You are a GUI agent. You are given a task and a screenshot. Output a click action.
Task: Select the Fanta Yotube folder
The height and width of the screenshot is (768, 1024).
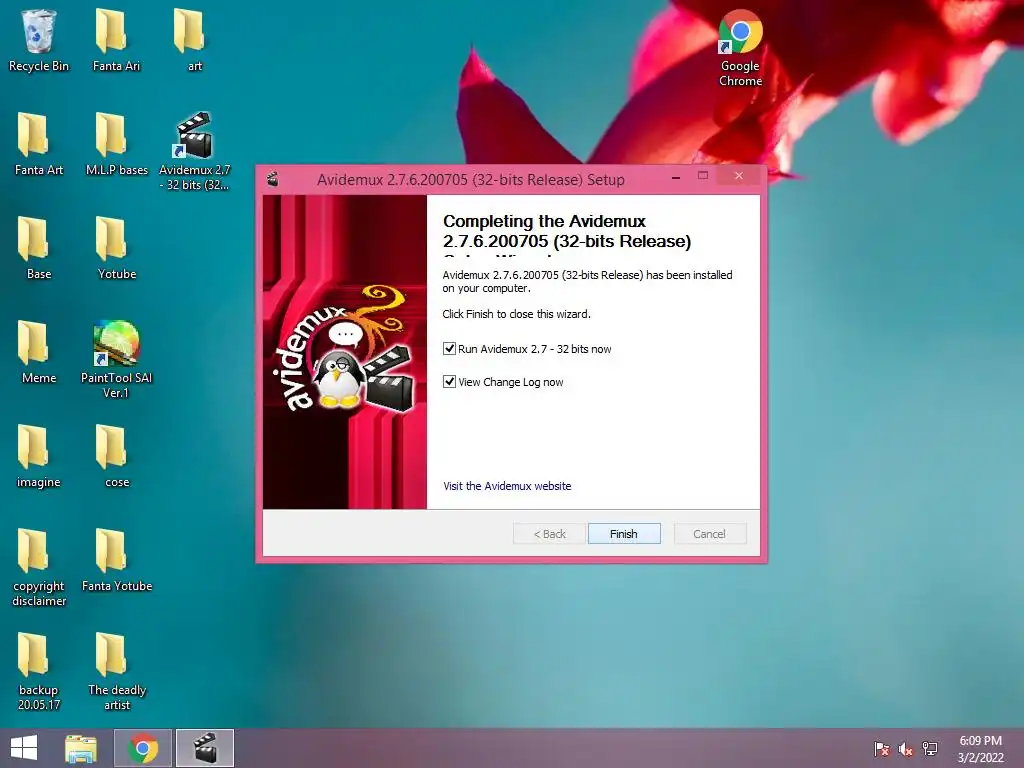[x=116, y=560]
